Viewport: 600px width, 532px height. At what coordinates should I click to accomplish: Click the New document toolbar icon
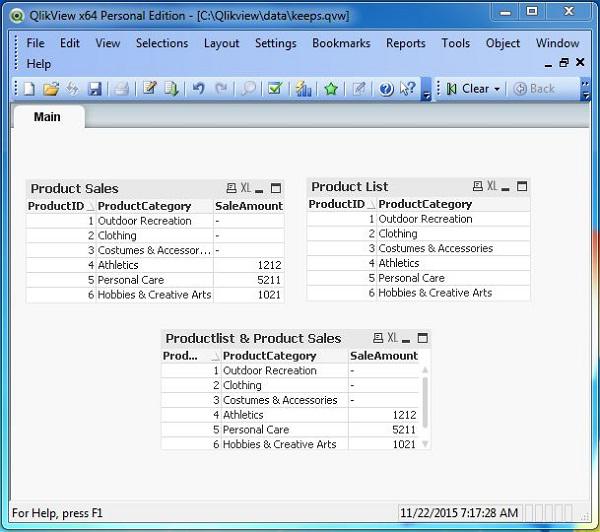[x=29, y=89]
